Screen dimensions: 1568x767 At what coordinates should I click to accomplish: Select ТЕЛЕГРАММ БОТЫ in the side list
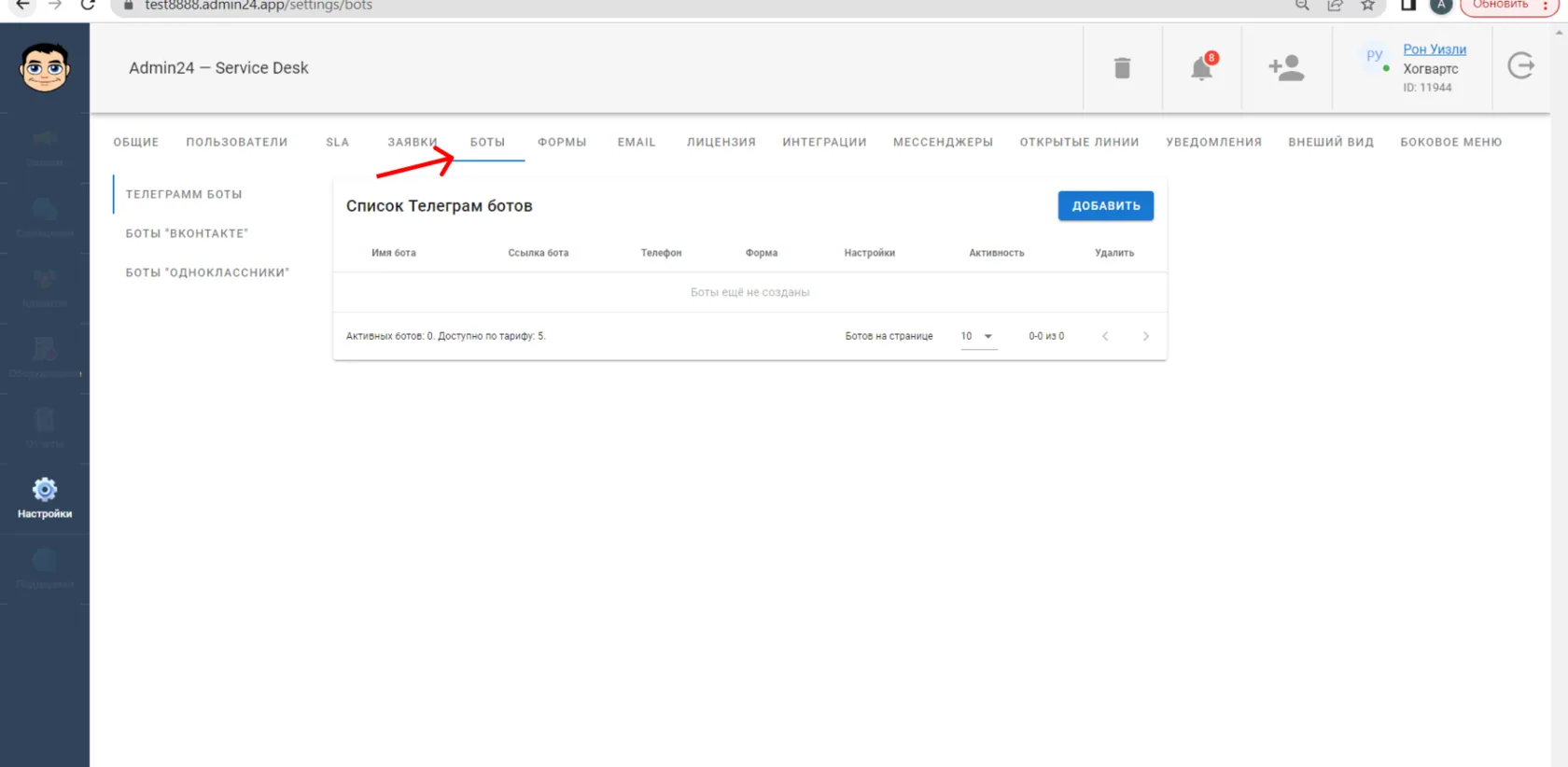[x=184, y=194]
